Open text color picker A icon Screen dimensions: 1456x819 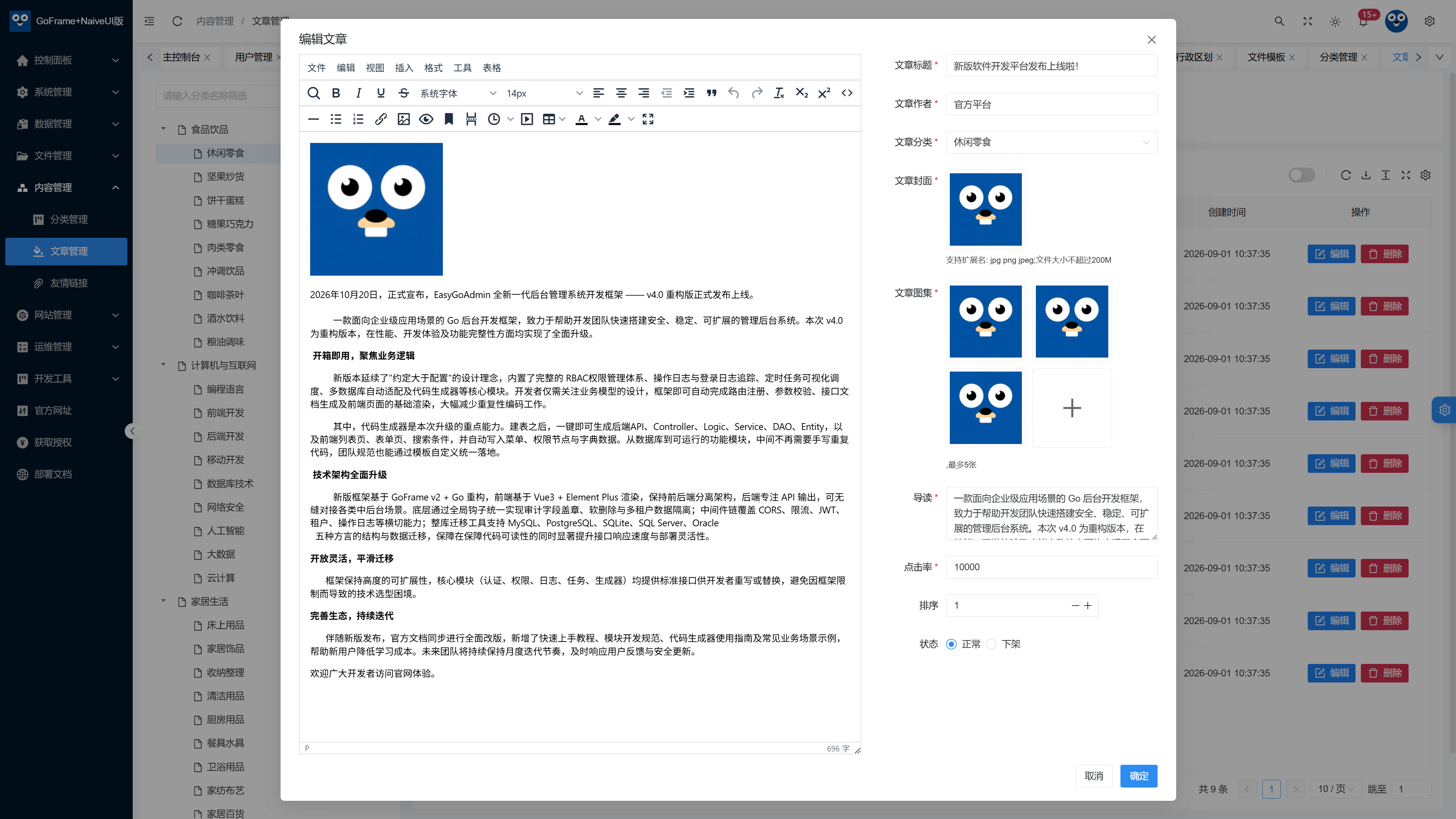point(581,119)
